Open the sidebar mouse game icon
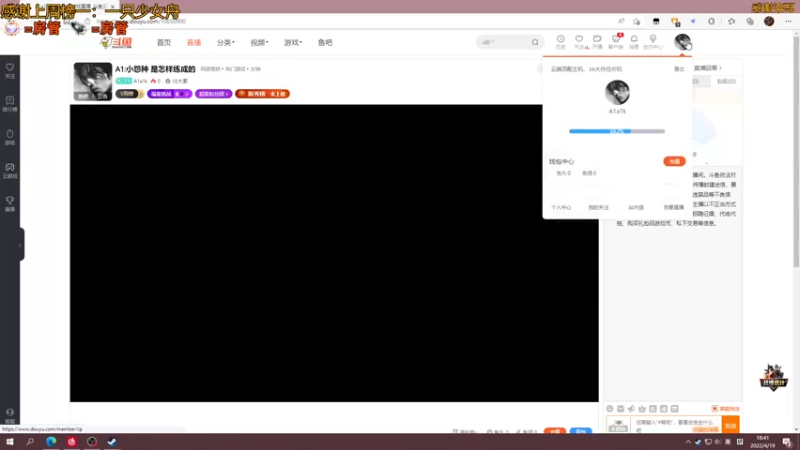 pos(10,137)
